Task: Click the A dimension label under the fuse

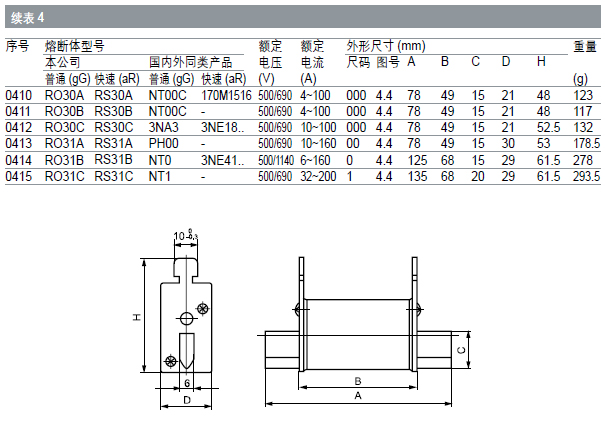Action: [356, 396]
